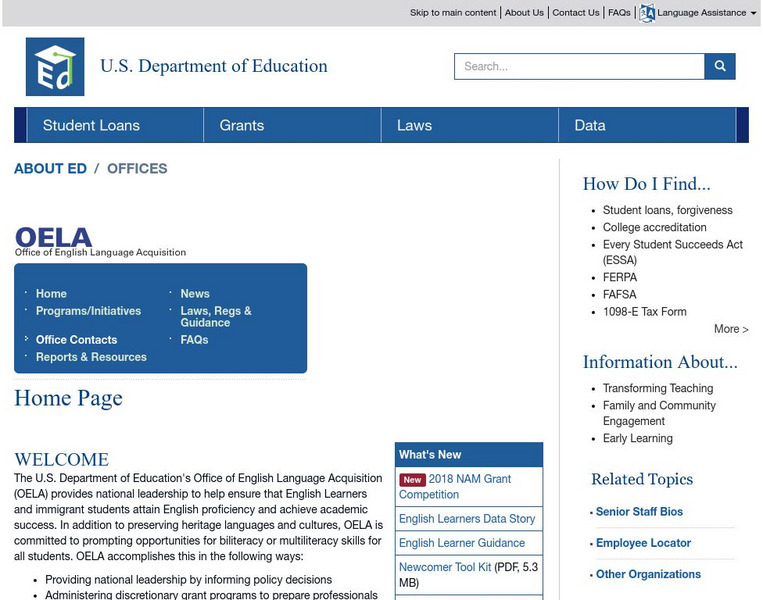Open Student loans, forgiveness link
Screen dimensions: 763x600
click(668, 210)
